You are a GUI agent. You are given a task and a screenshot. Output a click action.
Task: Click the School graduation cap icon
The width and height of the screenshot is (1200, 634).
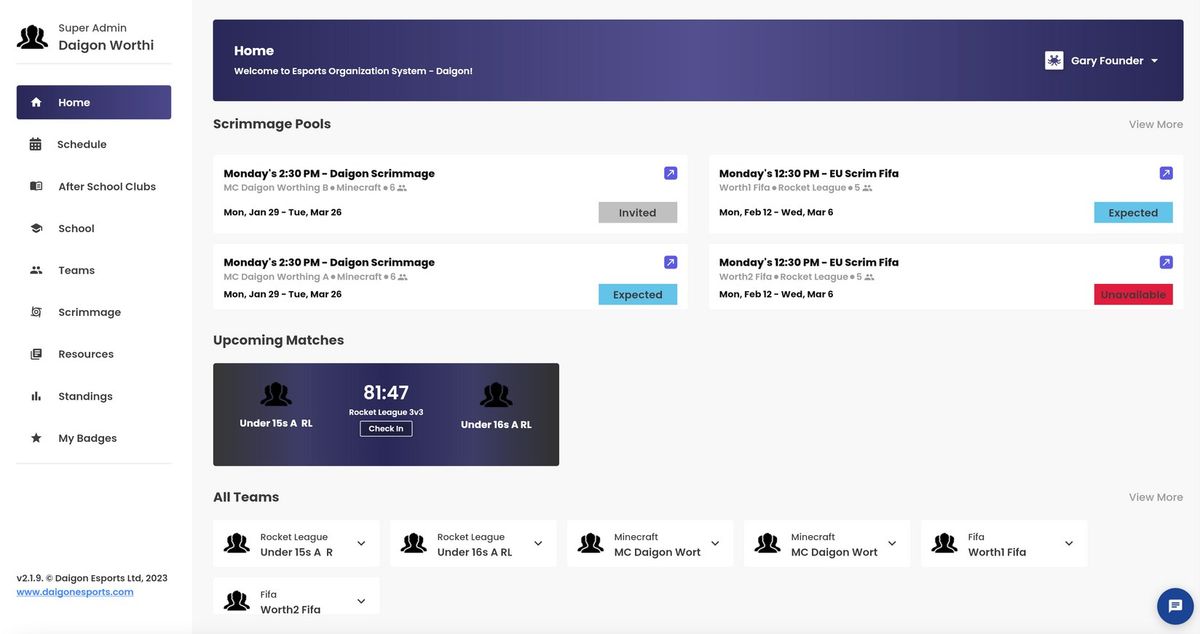(x=36, y=228)
